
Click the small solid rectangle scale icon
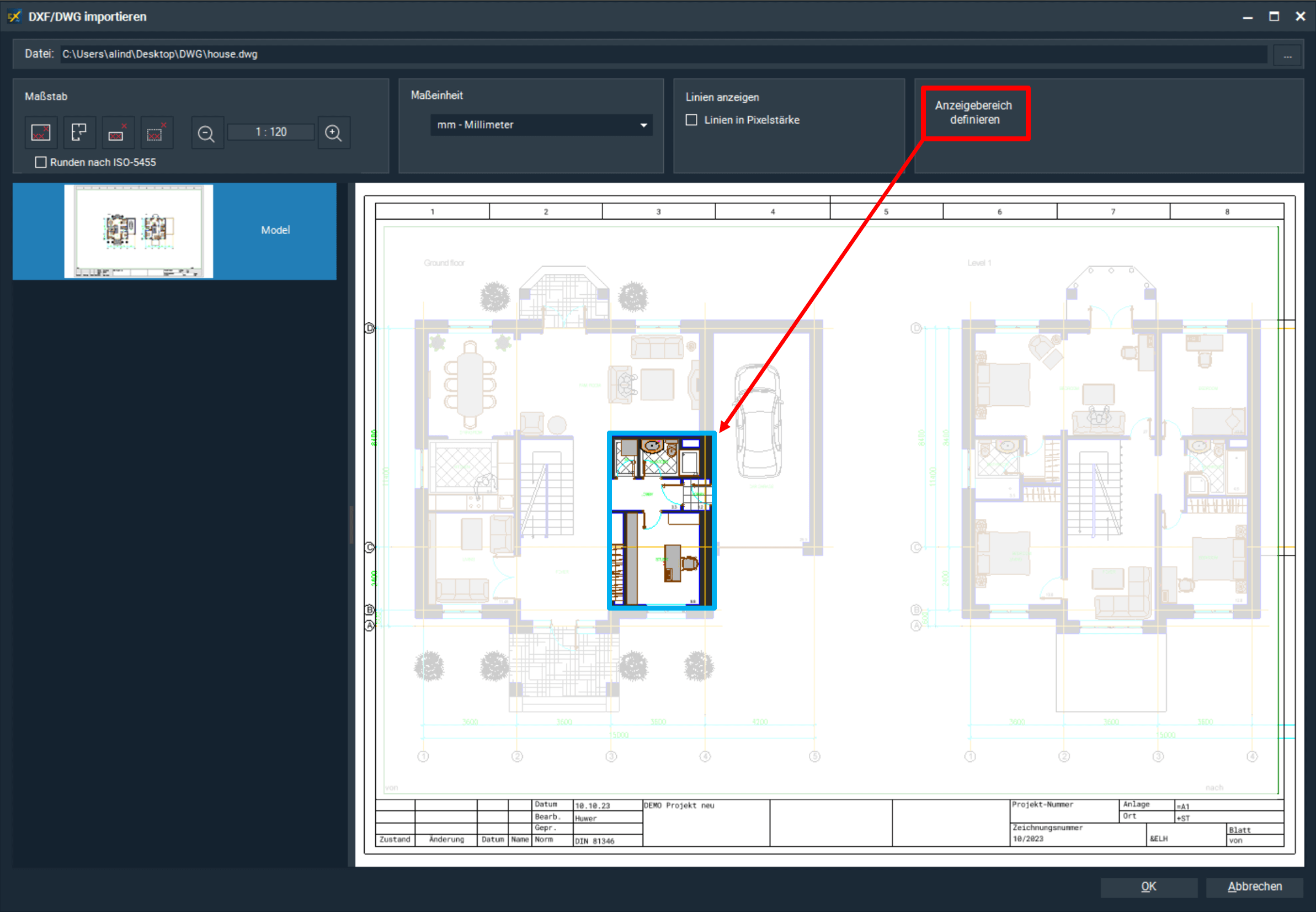coord(117,132)
